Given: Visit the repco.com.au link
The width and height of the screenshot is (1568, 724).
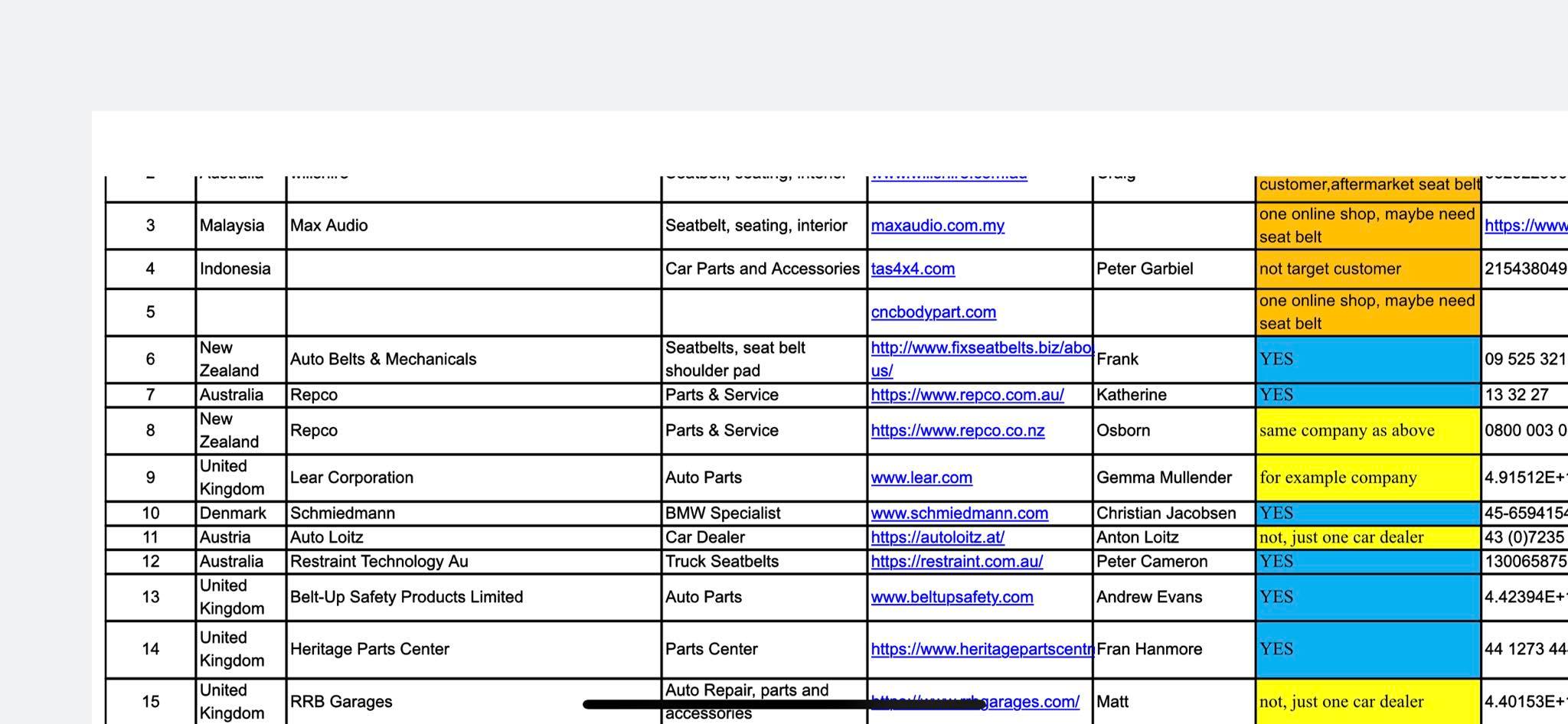Looking at the screenshot, I should point(967,395).
